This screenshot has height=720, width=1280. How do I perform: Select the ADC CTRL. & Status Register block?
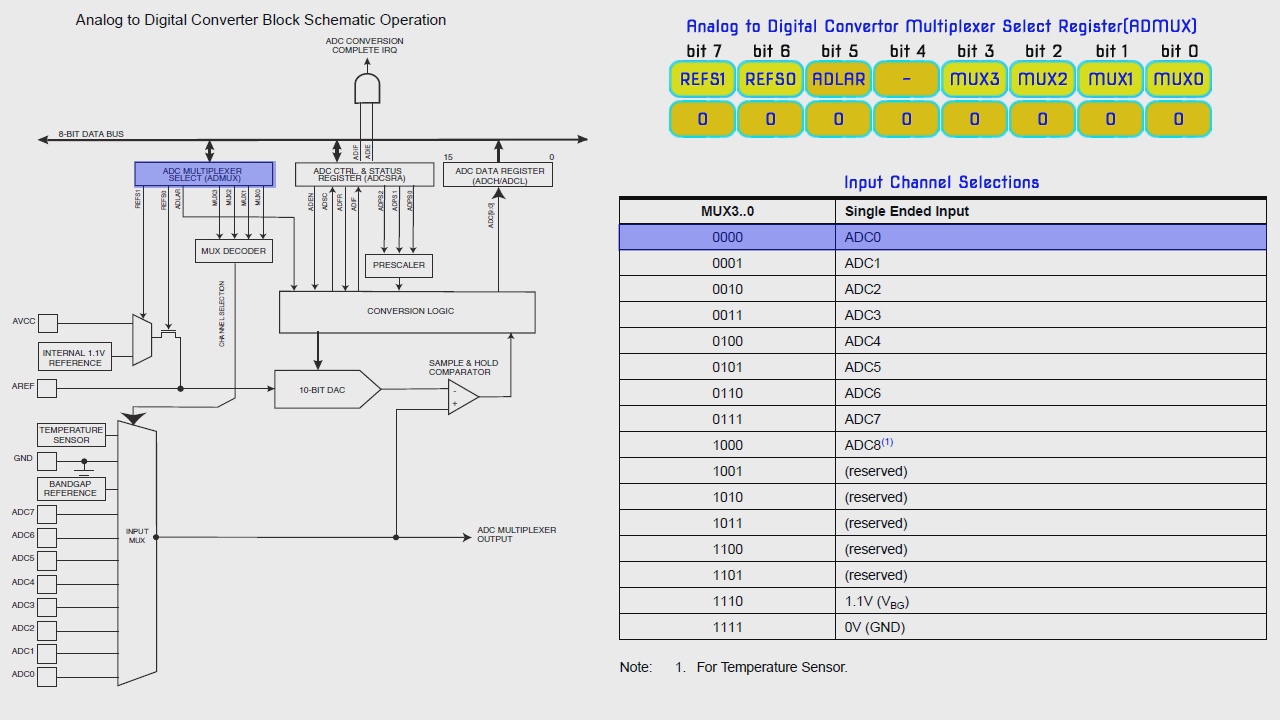click(365, 174)
